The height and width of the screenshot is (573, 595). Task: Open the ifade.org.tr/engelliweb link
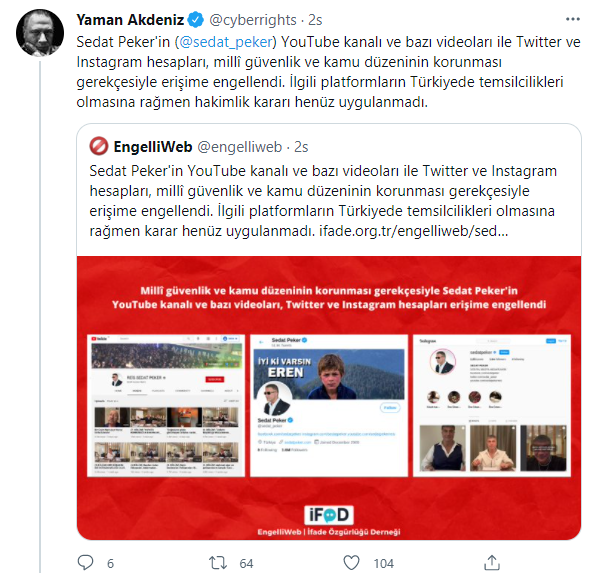[x=413, y=231]
